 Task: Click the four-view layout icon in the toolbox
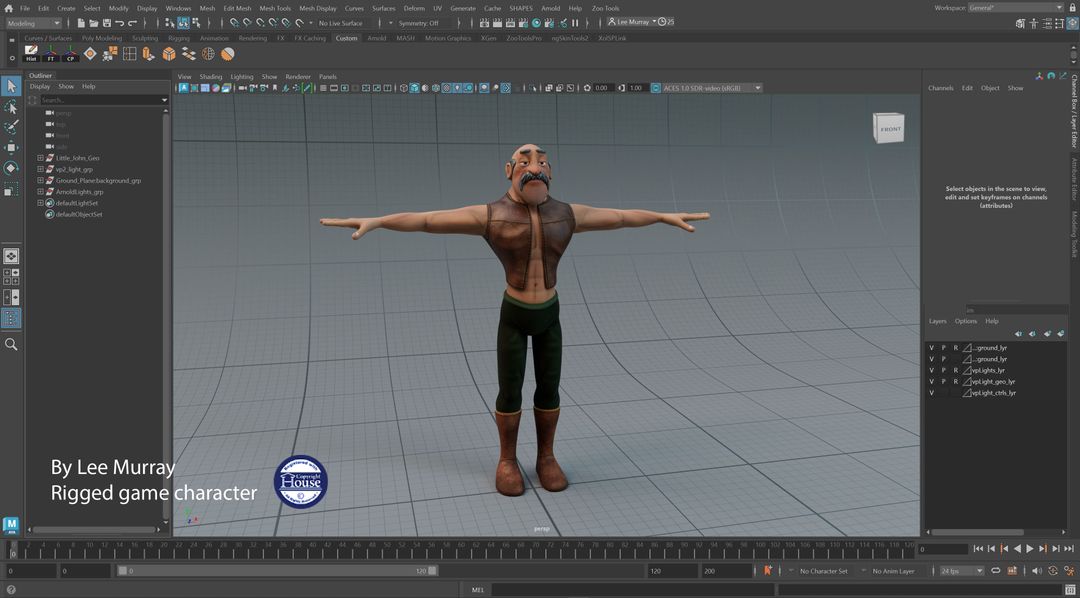click(x=11, y=278)
